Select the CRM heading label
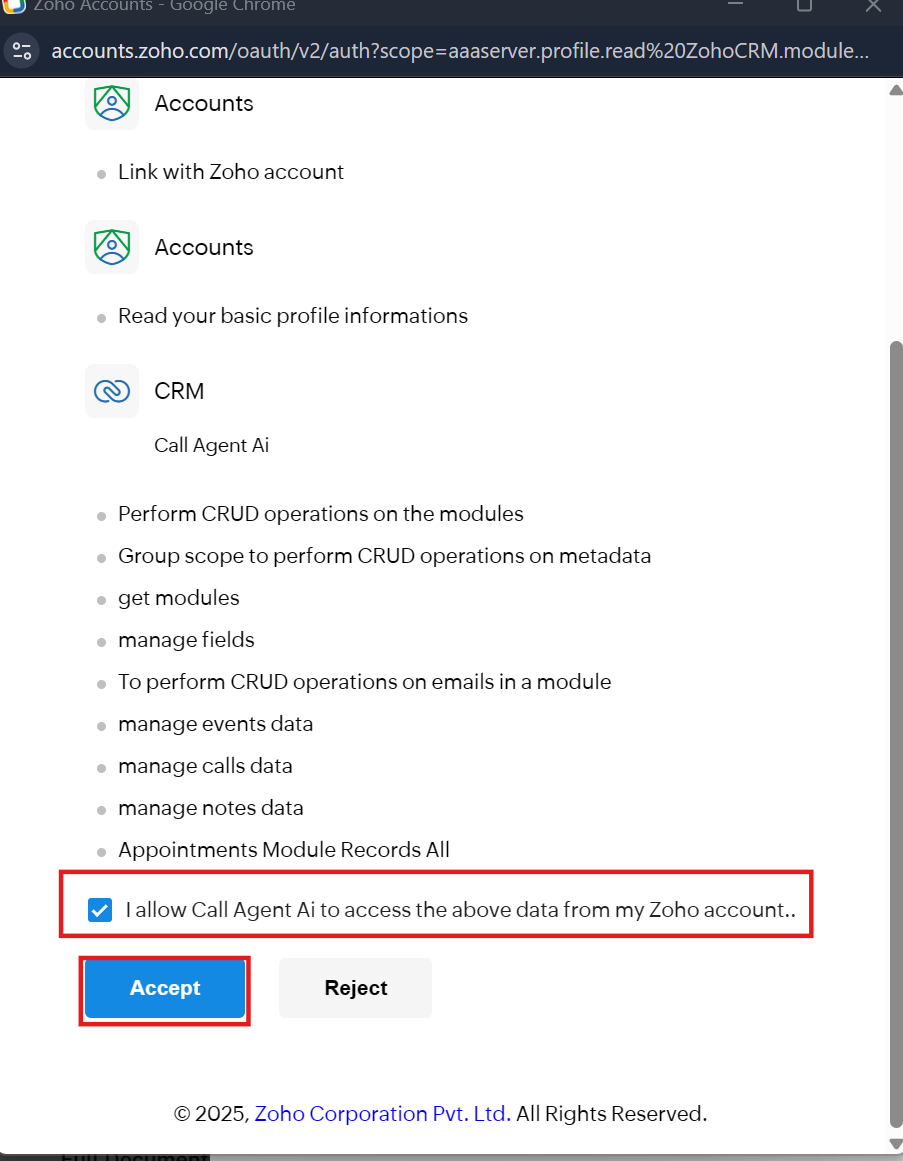The width and height of the screenshot is (903, 1161). pyautogui.click(x=179, y=391)
